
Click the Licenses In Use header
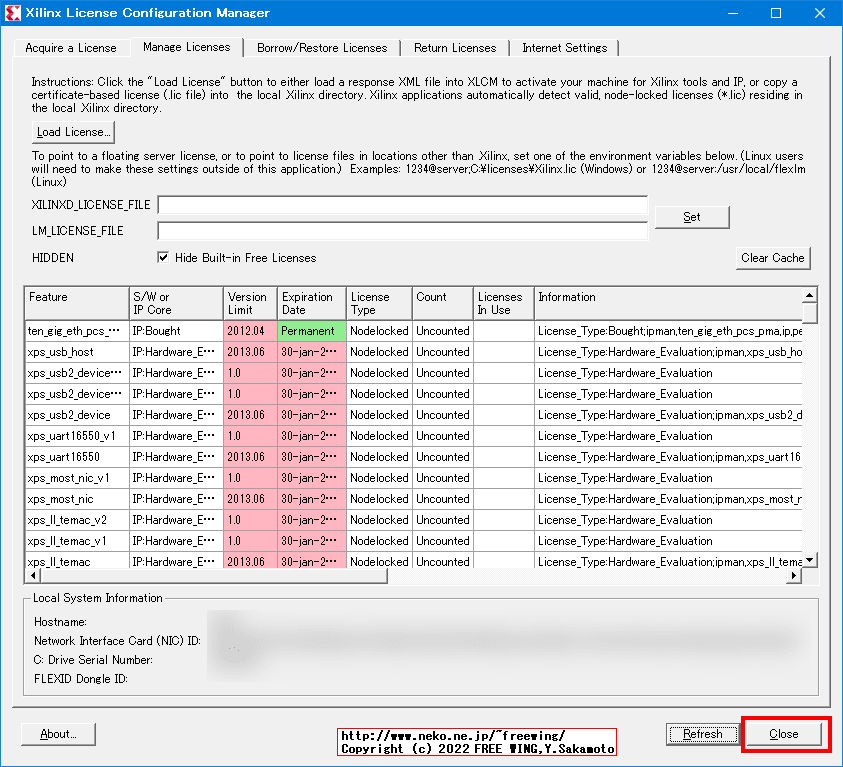(504, 303)
